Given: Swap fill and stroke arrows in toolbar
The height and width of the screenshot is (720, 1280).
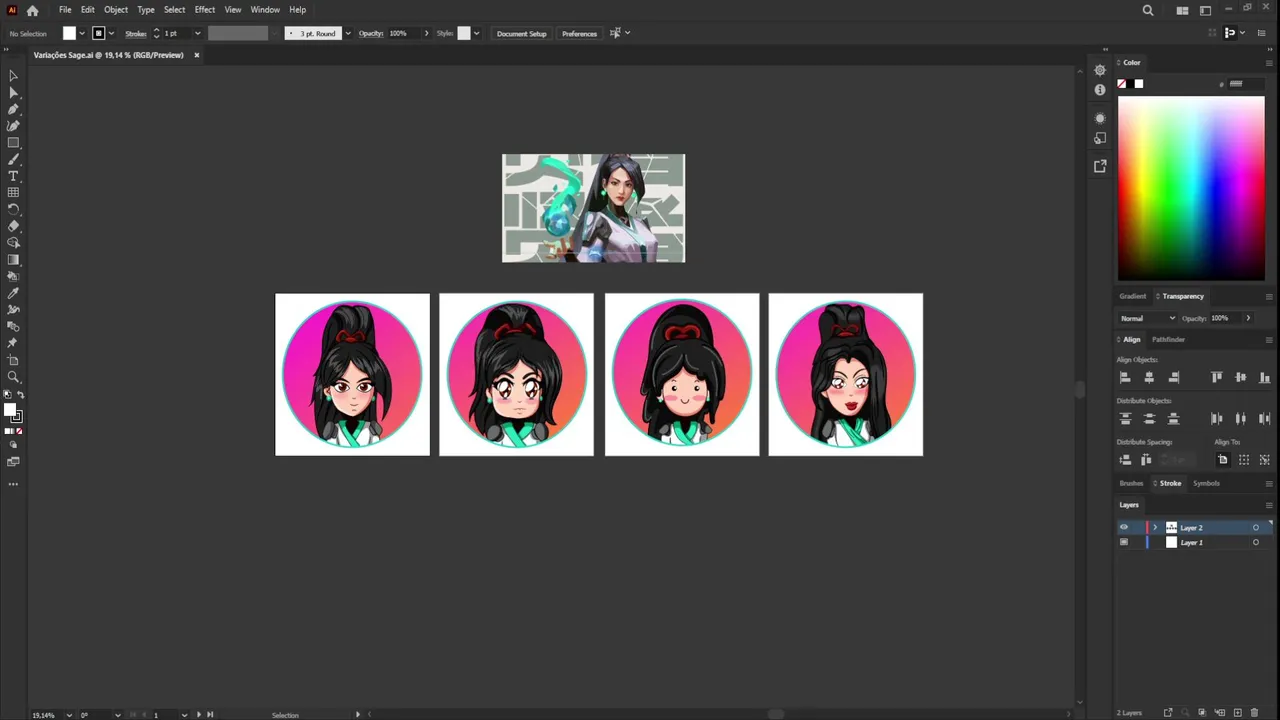Looking at the screenshot, I should 21,395.
